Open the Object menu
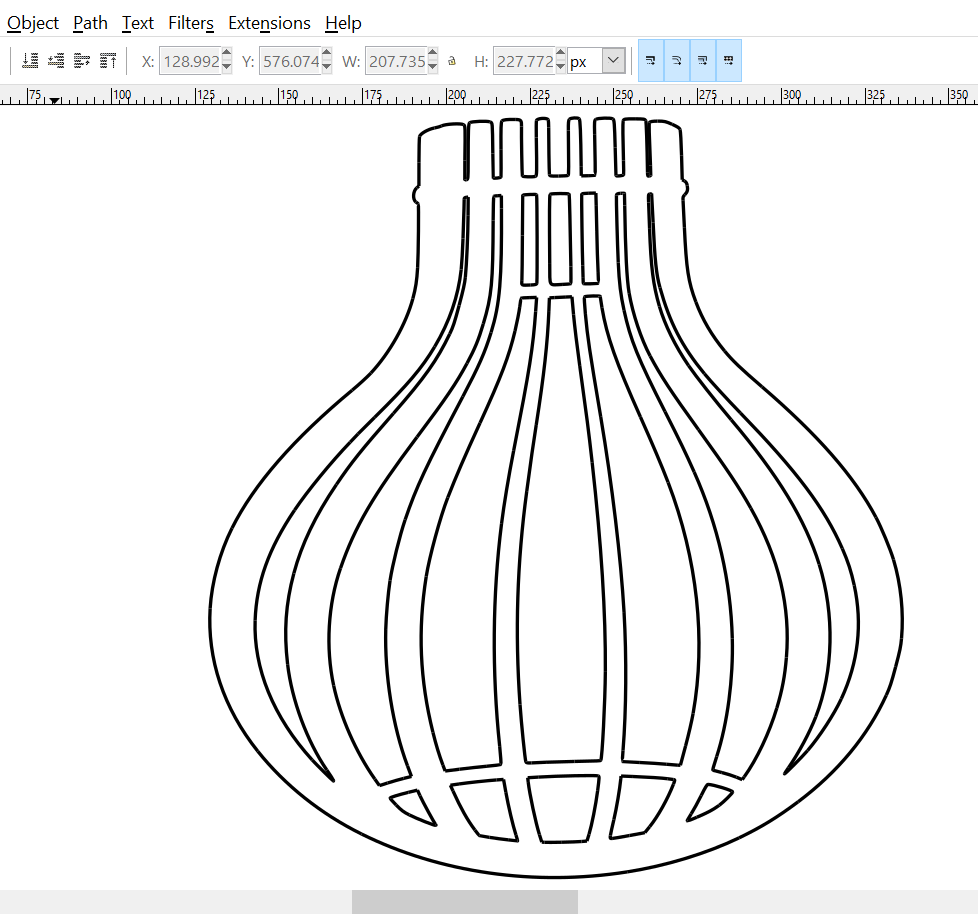 (x=32, y=23)
